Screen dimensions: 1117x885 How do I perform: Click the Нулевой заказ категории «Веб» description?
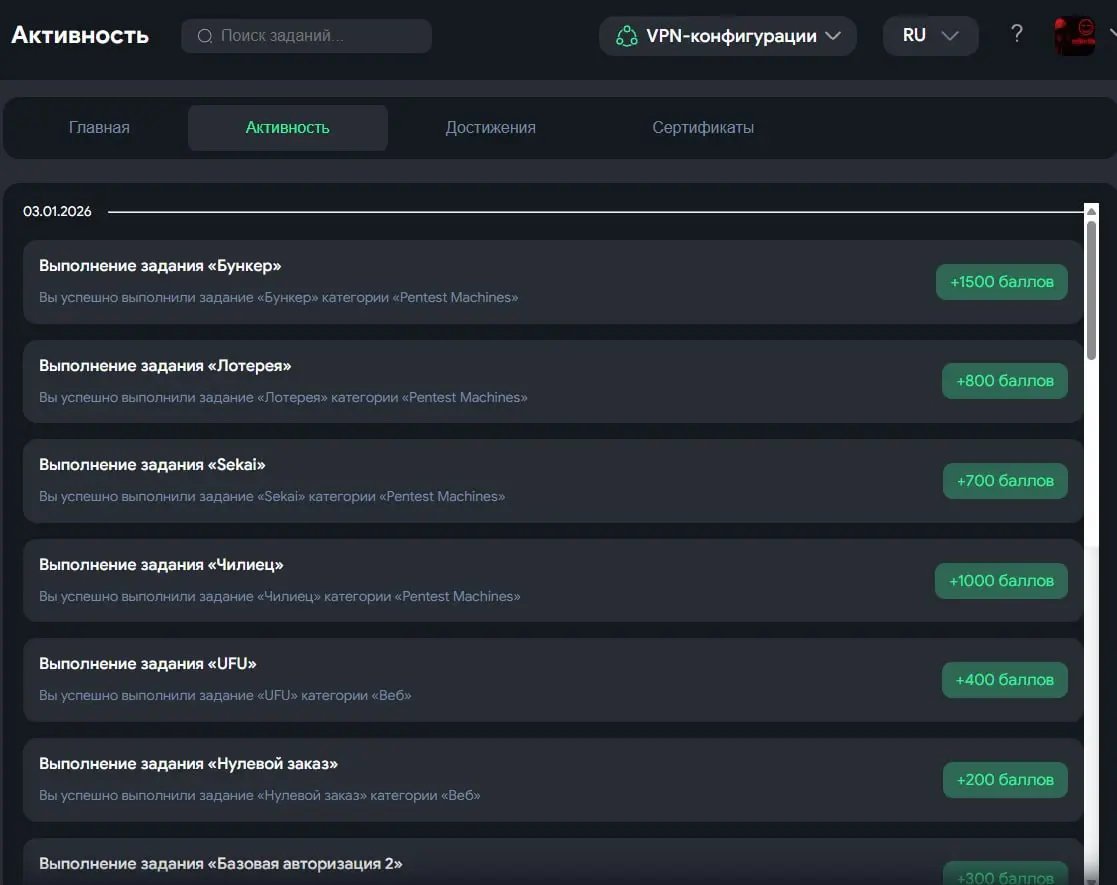click(260, 795)
